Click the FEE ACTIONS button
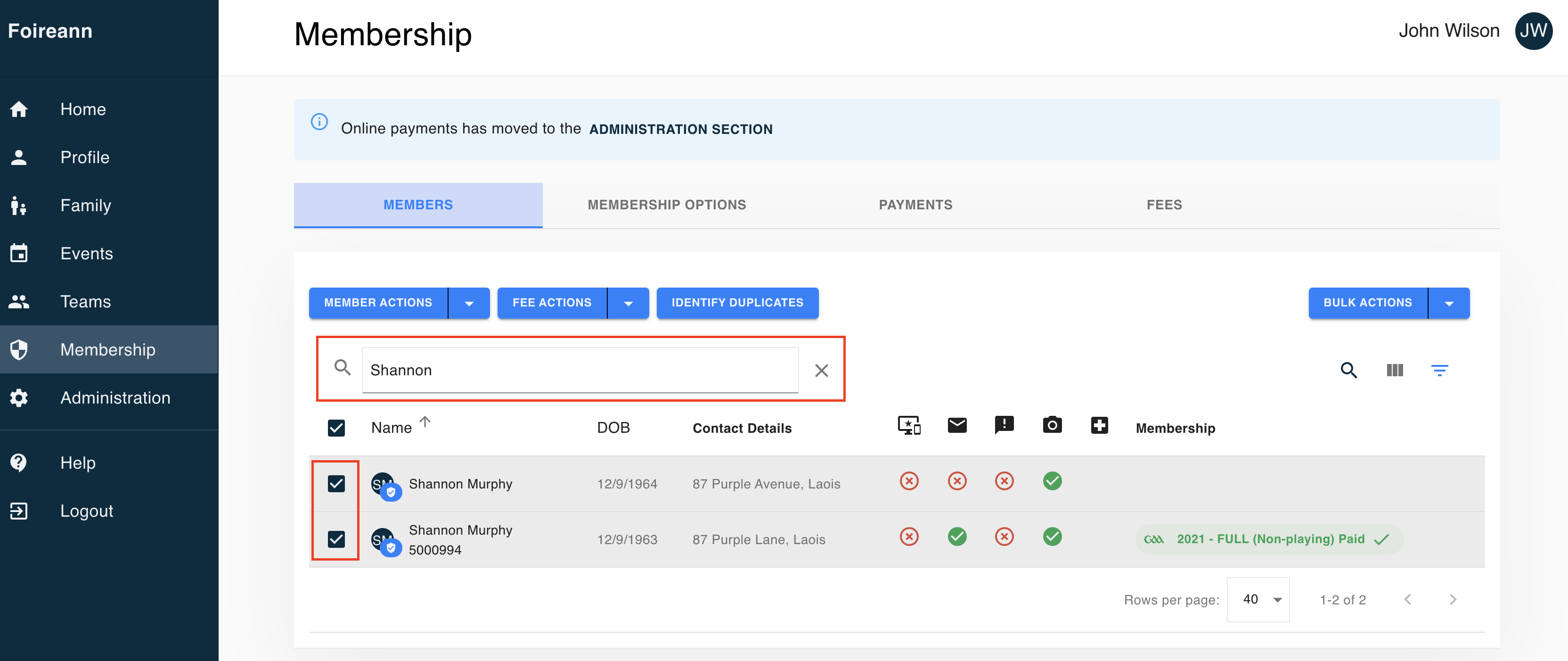Viewport: 1568px width, 661px height. (x=552, y=303)
